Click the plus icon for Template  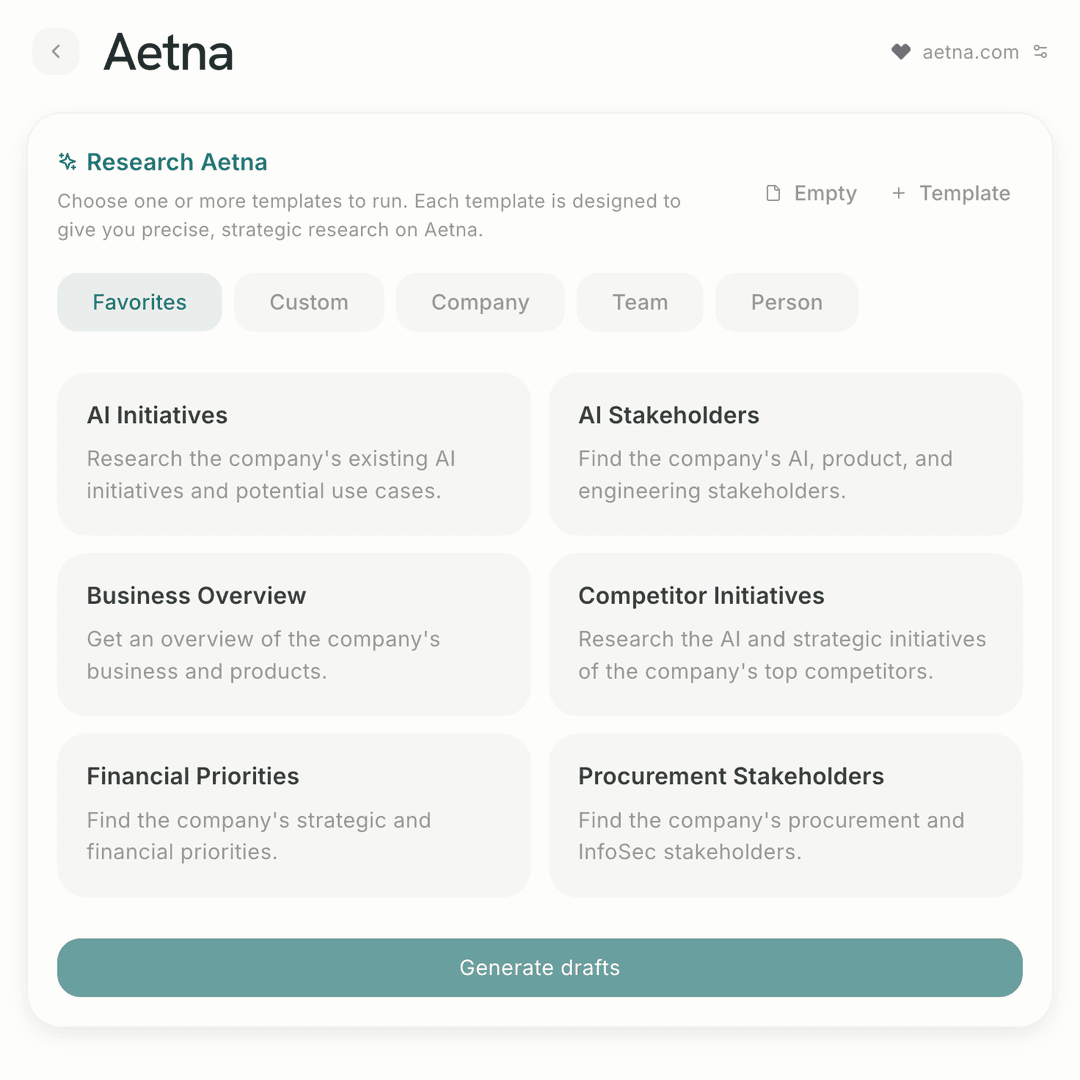(898, 193)
